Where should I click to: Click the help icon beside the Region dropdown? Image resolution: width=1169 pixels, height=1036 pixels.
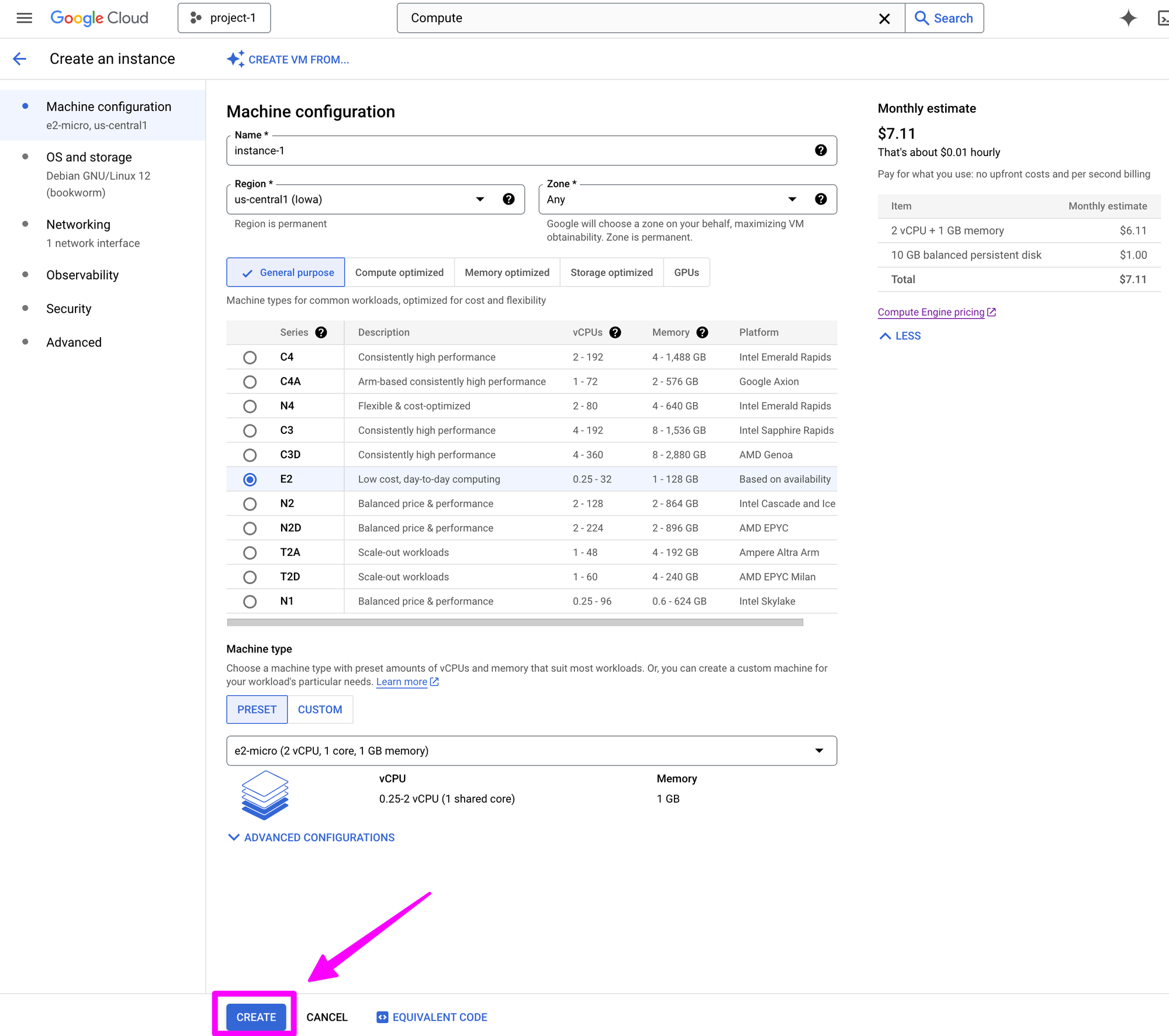point(509,199)
